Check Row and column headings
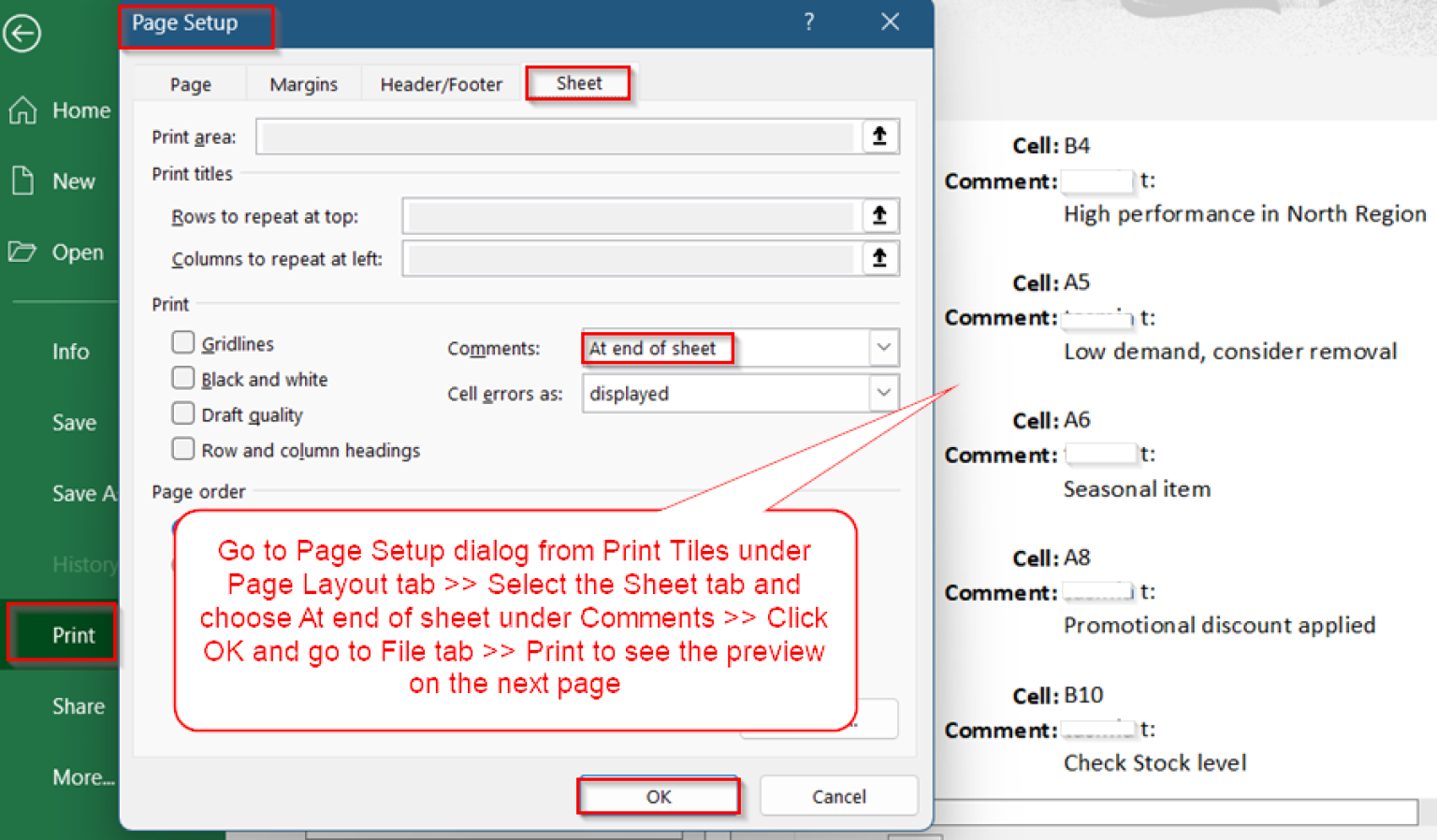The image size is (1437, 840). point(183,449)
